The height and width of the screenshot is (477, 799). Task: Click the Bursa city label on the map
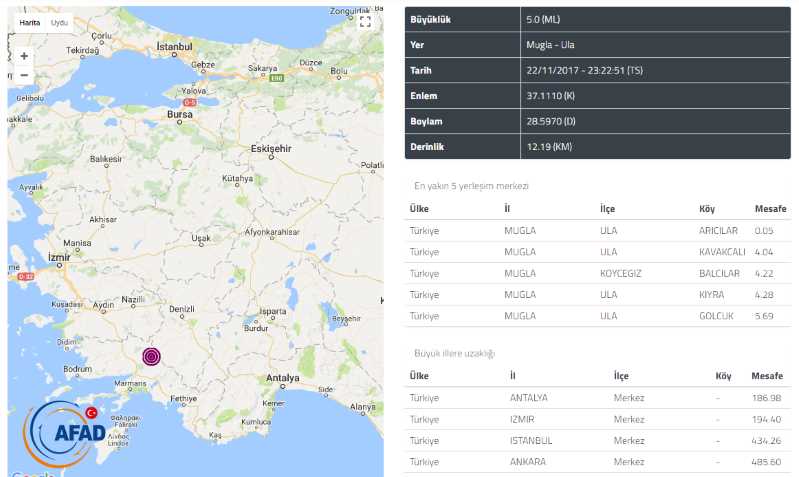pyautogui.click(x=179, y=115)
